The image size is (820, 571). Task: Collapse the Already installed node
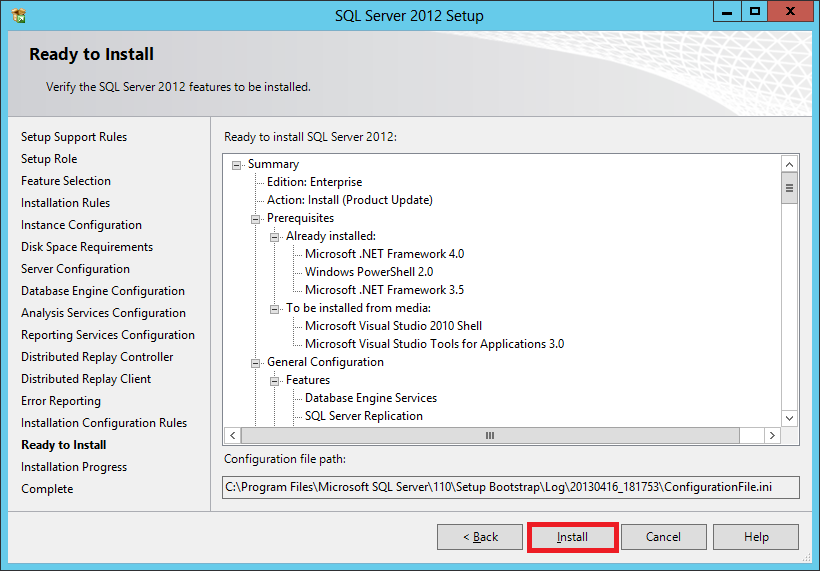coord(275,237)
